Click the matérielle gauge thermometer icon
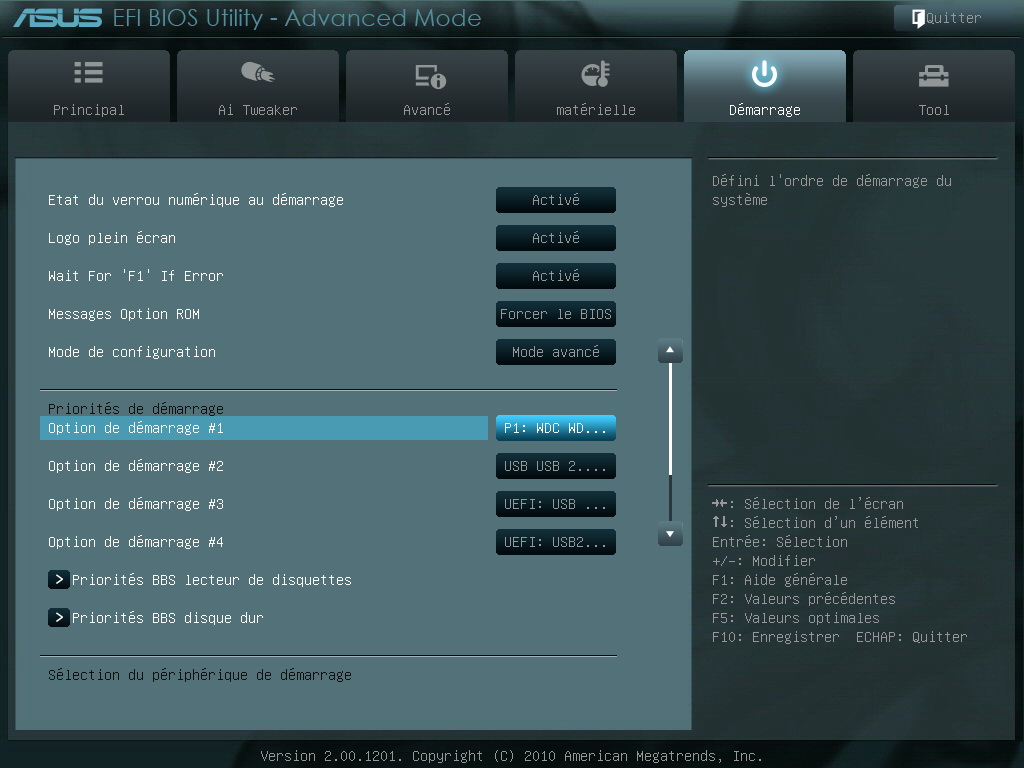1024x768 pixels. 596,74
